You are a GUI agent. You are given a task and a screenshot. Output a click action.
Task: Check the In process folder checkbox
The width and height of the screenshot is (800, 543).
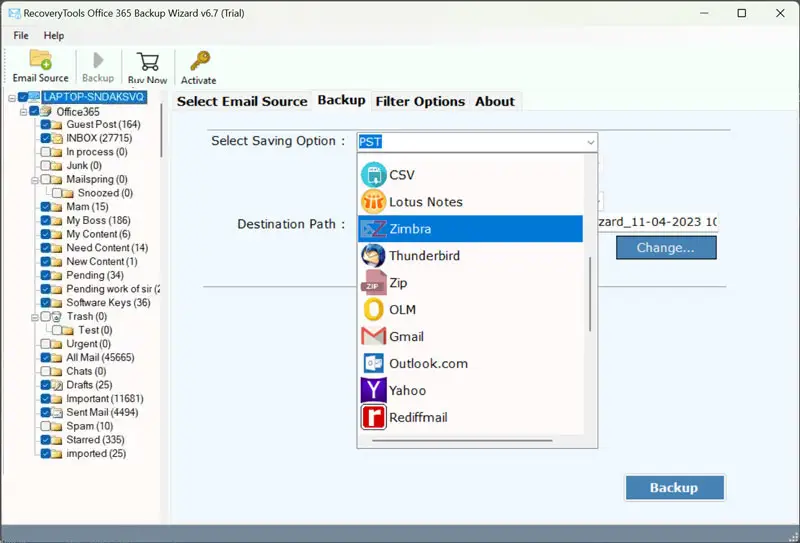[45, 152]
